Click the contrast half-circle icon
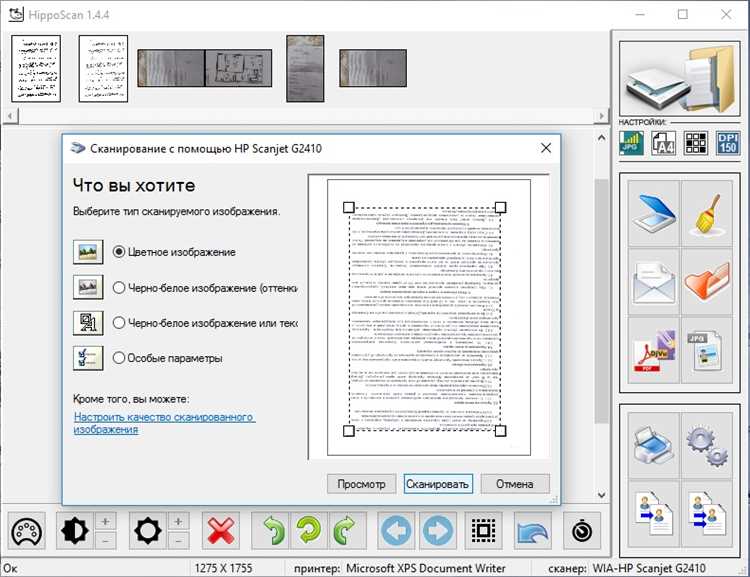Viewport: 750px width, 577px height. pyautogui.click(x=75, y=531)
